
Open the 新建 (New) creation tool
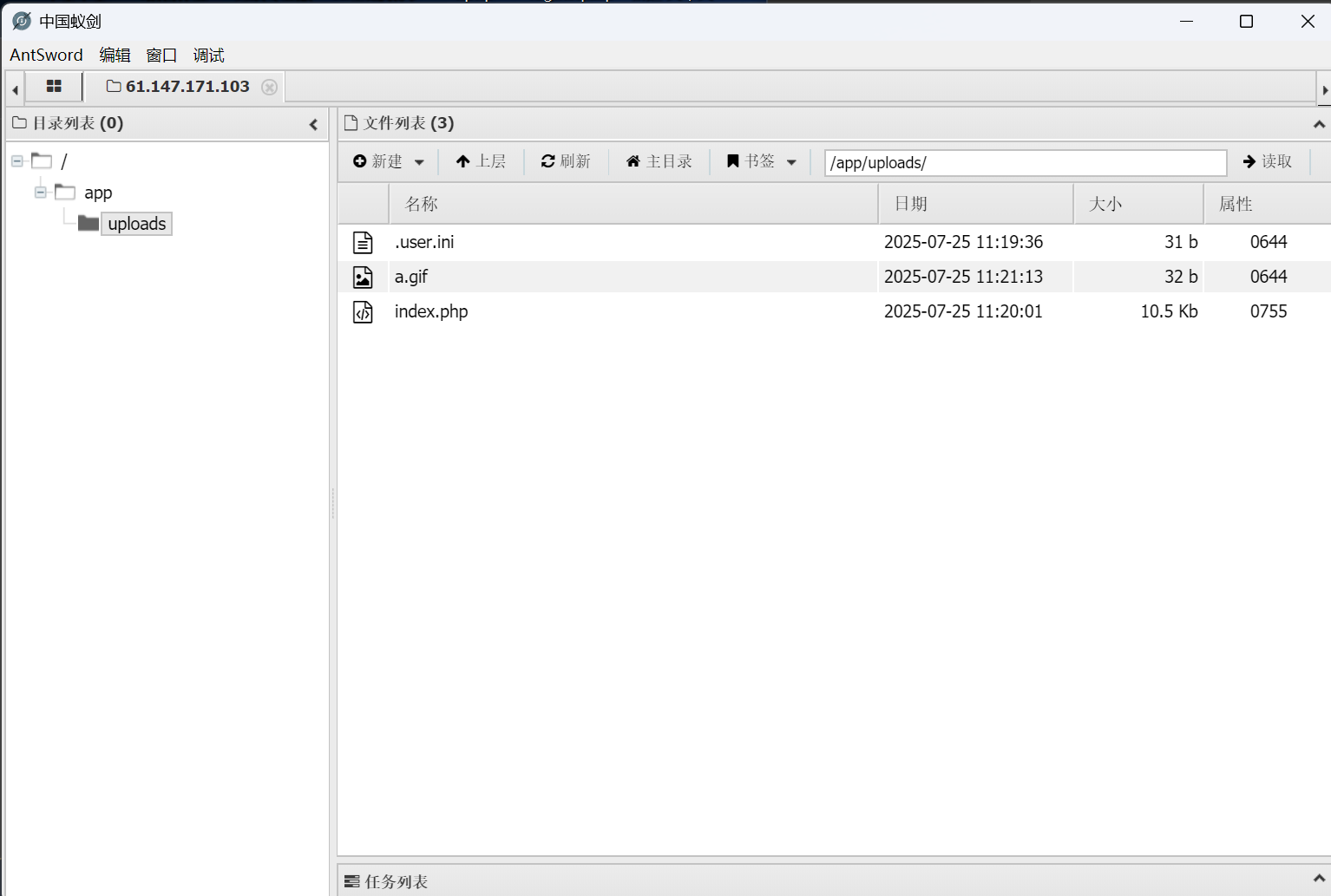(x=379, y=160)
